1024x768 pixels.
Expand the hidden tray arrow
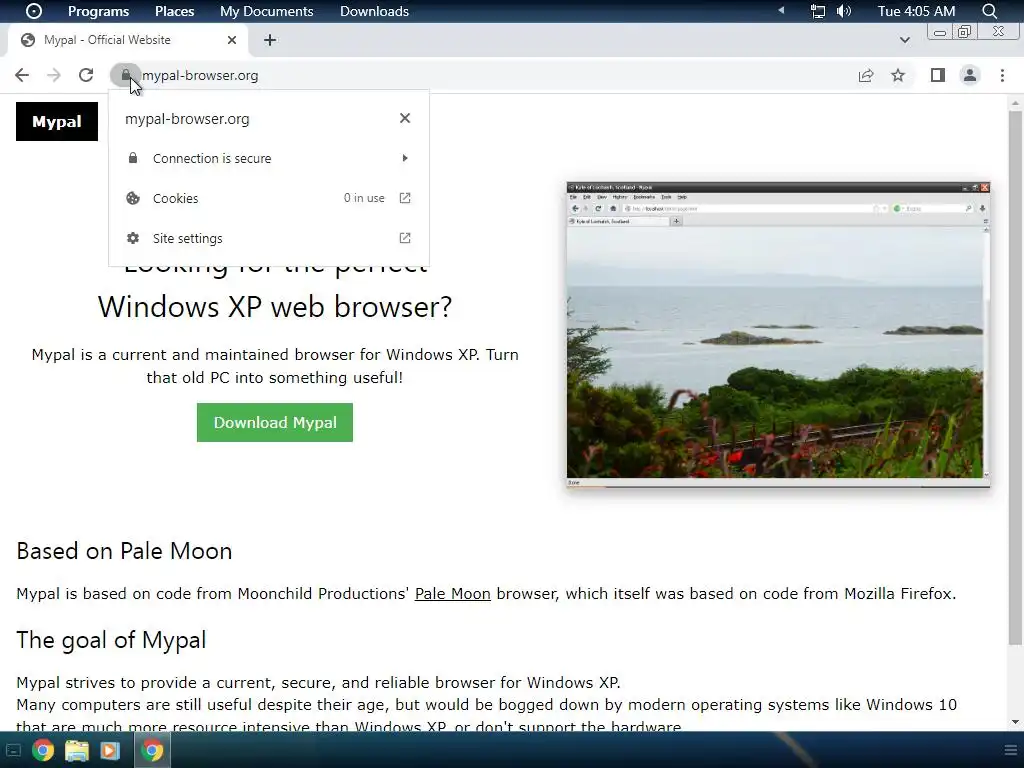coord(781,10)
